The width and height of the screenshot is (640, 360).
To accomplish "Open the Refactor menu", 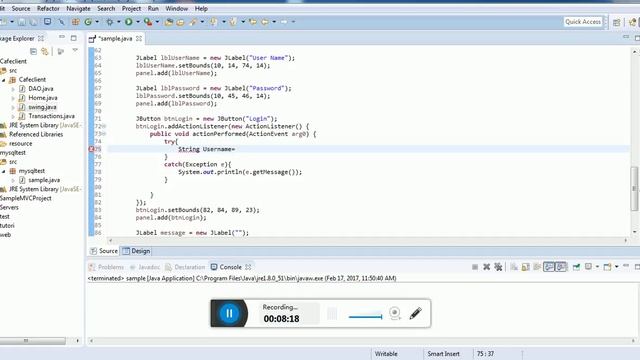I will pyautogui.click(x=48, y=8).
